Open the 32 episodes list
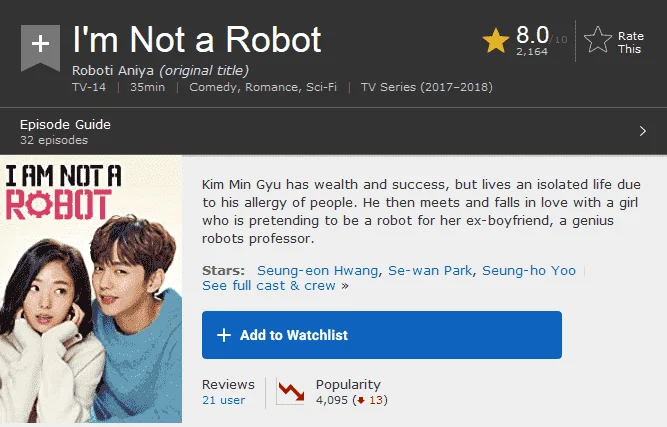 [54, 140]
